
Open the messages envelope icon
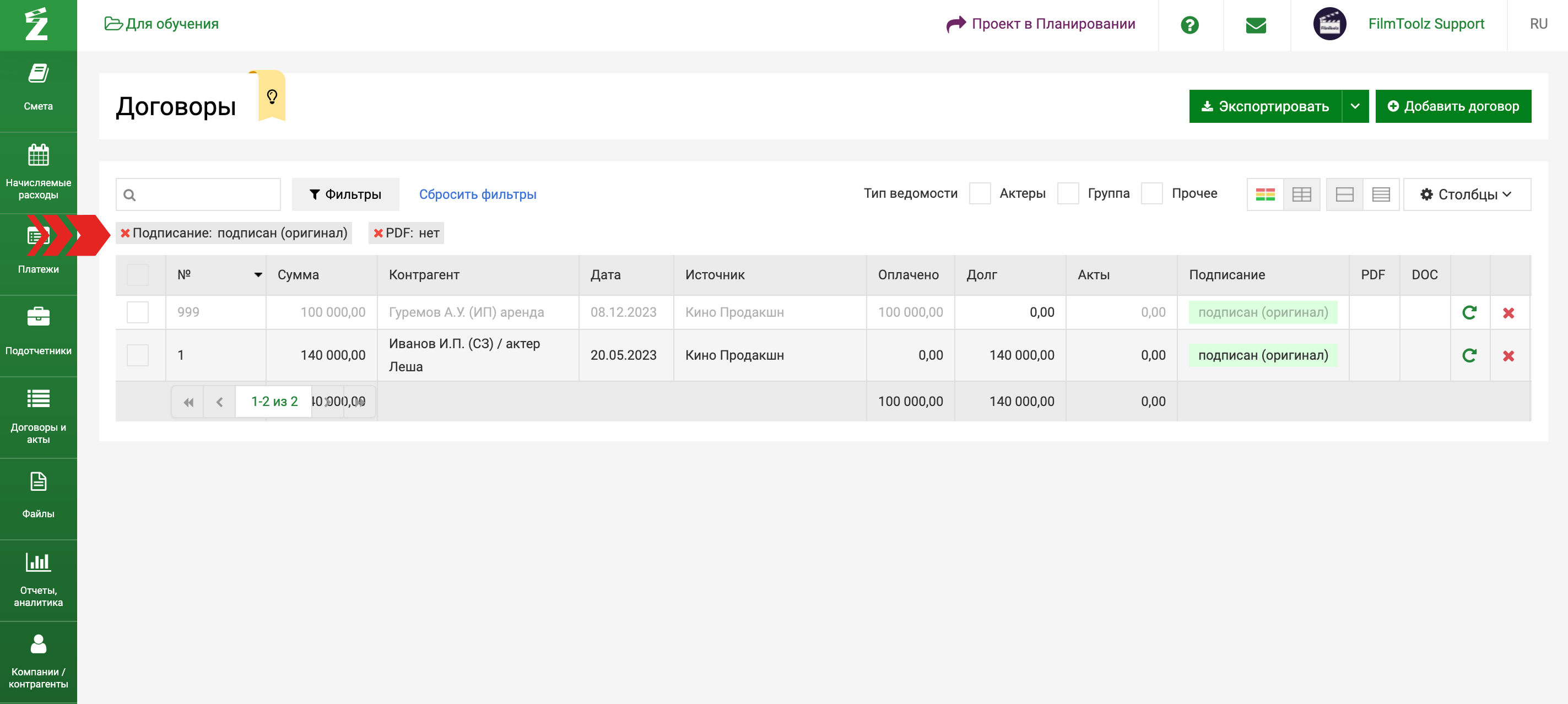[x=1256, y=25]
